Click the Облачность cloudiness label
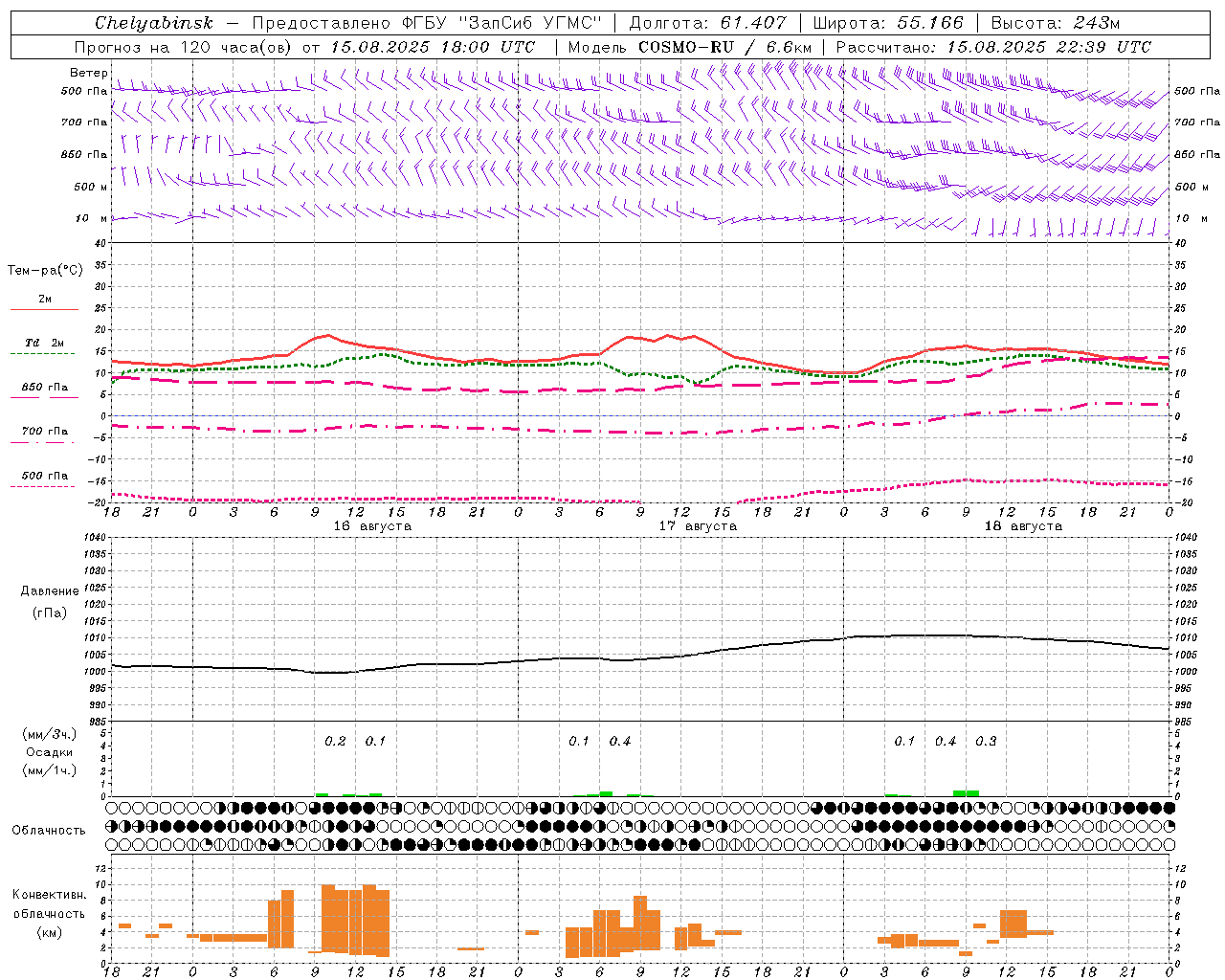Viewport: 1225px width, 980px height. 49,830
